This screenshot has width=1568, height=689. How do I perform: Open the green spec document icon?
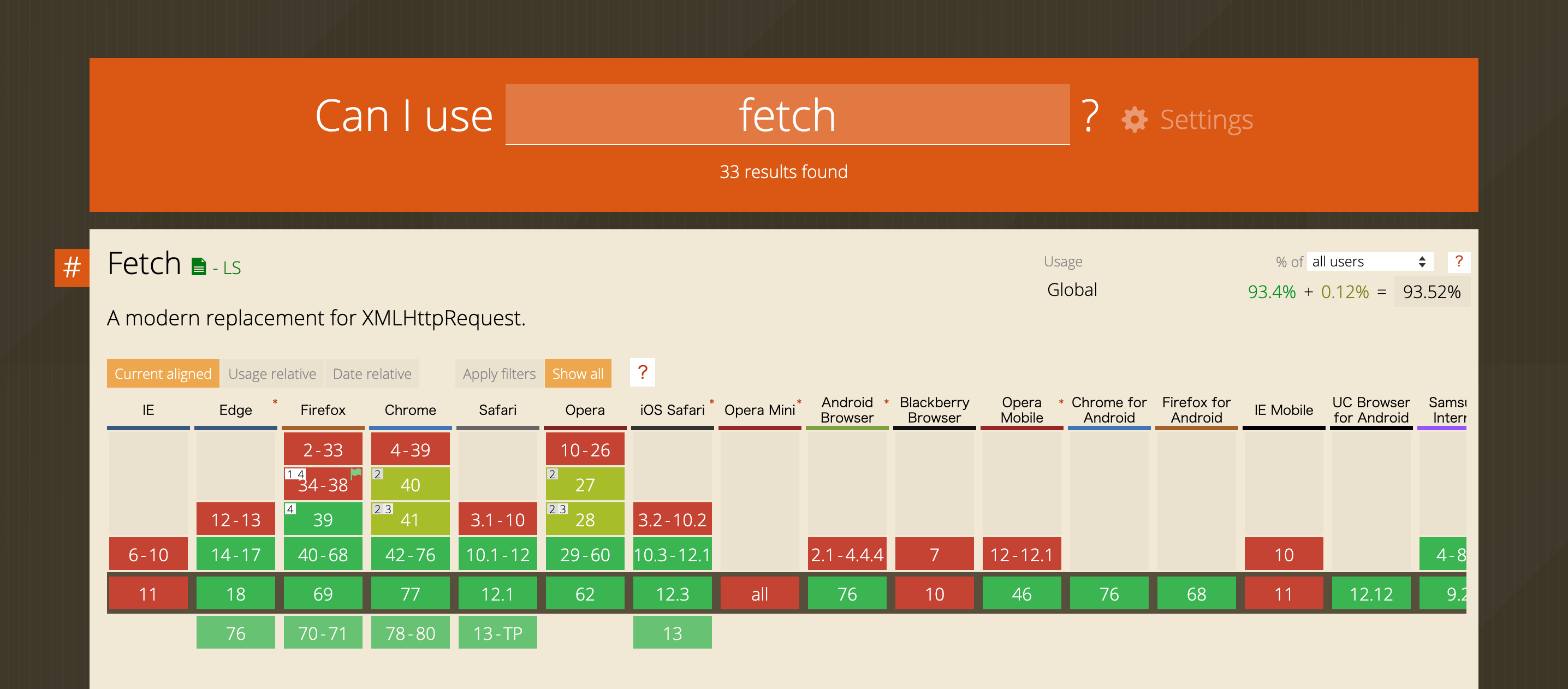pos(198,266)
